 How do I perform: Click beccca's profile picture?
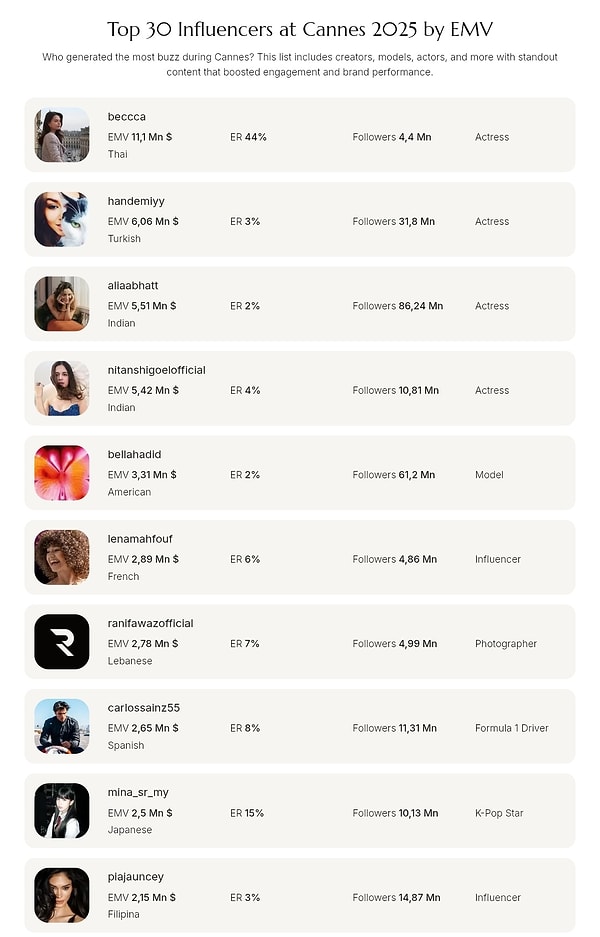point(61,135)
